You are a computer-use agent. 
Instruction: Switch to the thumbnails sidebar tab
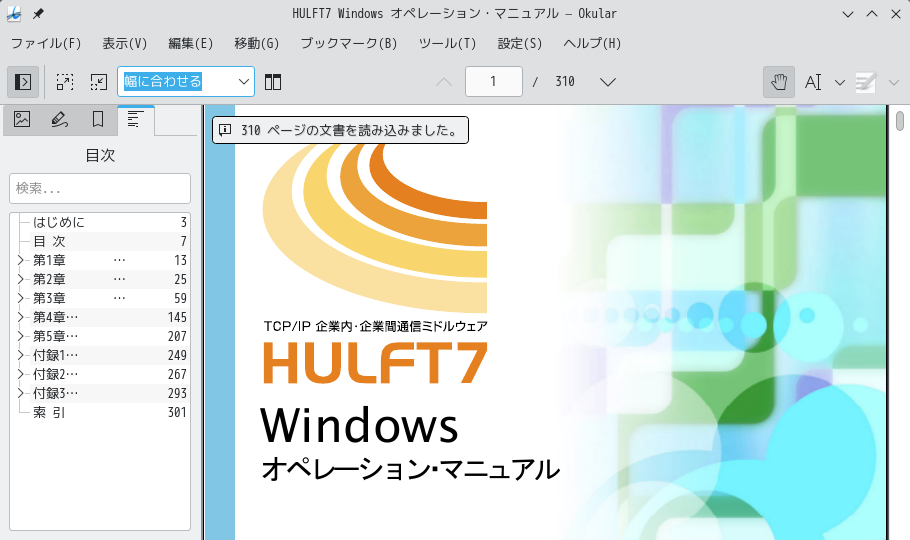pyautogui.click(x=22, y=120)
